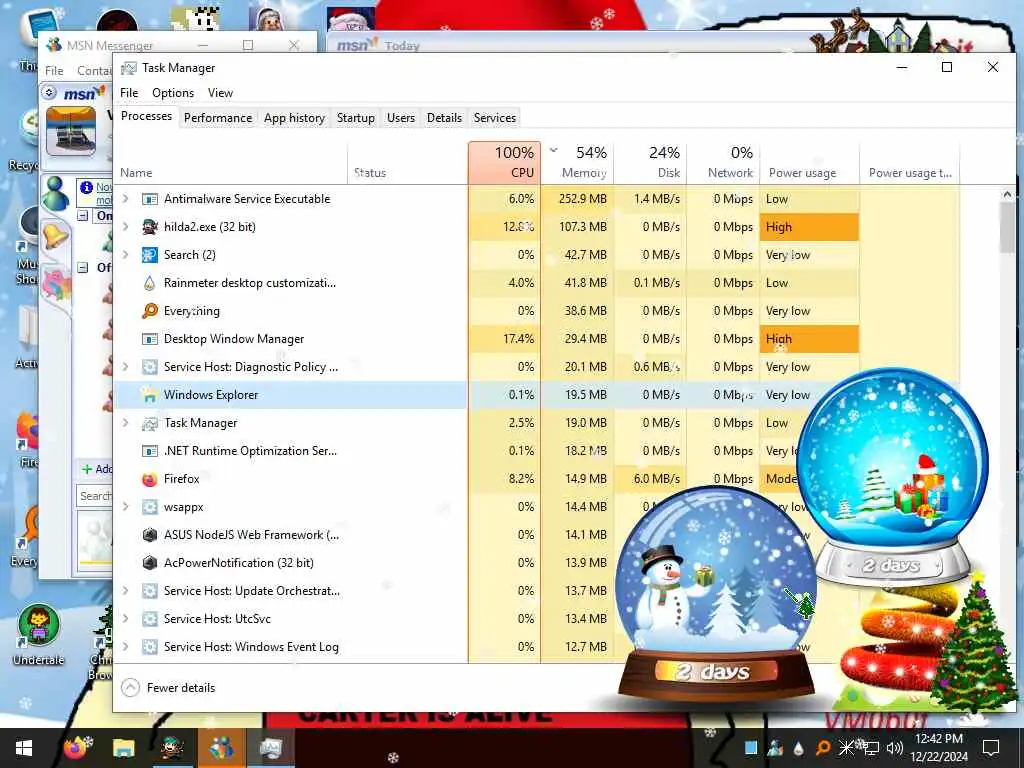Screen dimensions: 1024x768
Task: Click the Rainmeter water-drop process icon
Action: [x=150, y=283]
